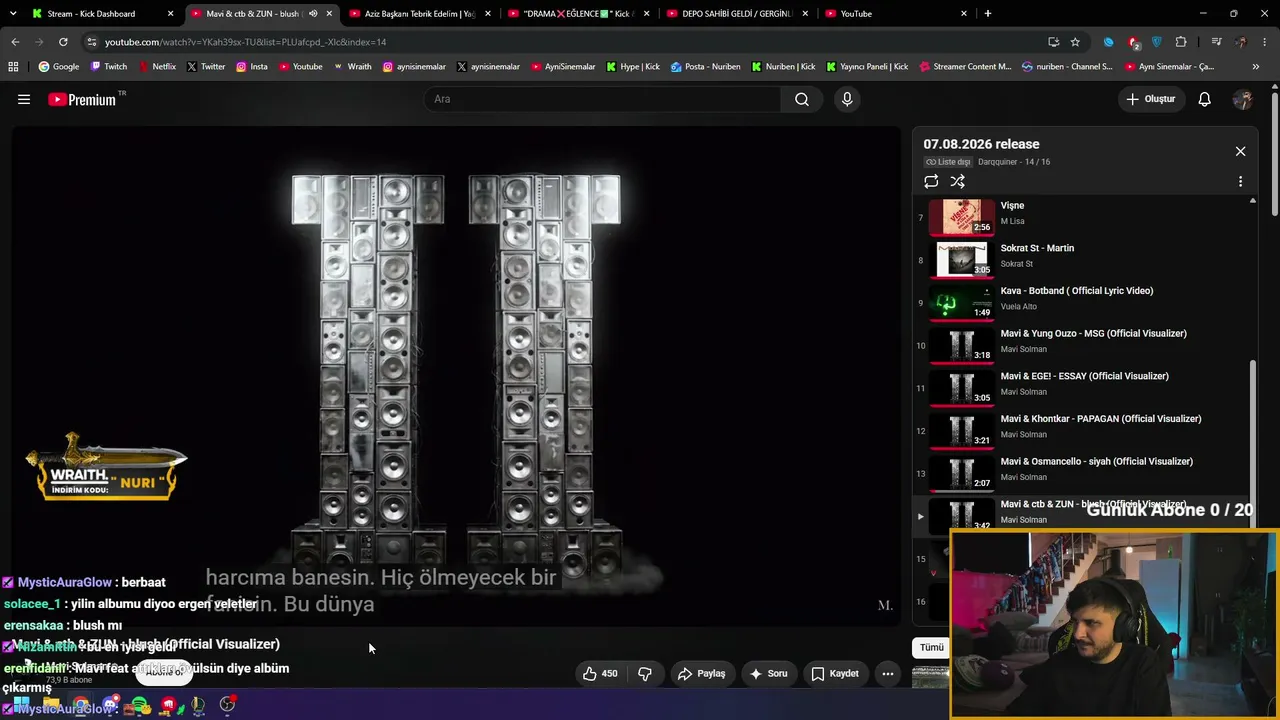The height and width of the screenshot is (720, 1280).
Task: Toggle playlist loop
Action: coord(931,181)
